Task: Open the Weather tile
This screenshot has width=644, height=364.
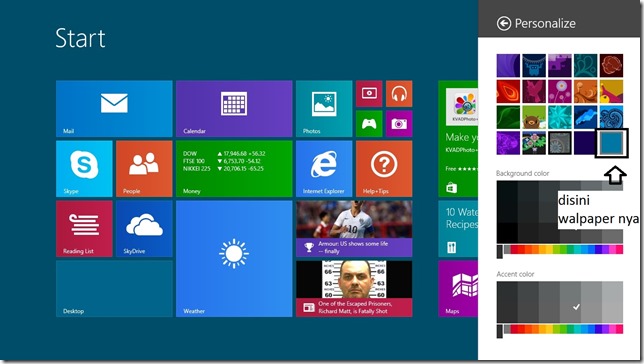Action: click(234, 259)
